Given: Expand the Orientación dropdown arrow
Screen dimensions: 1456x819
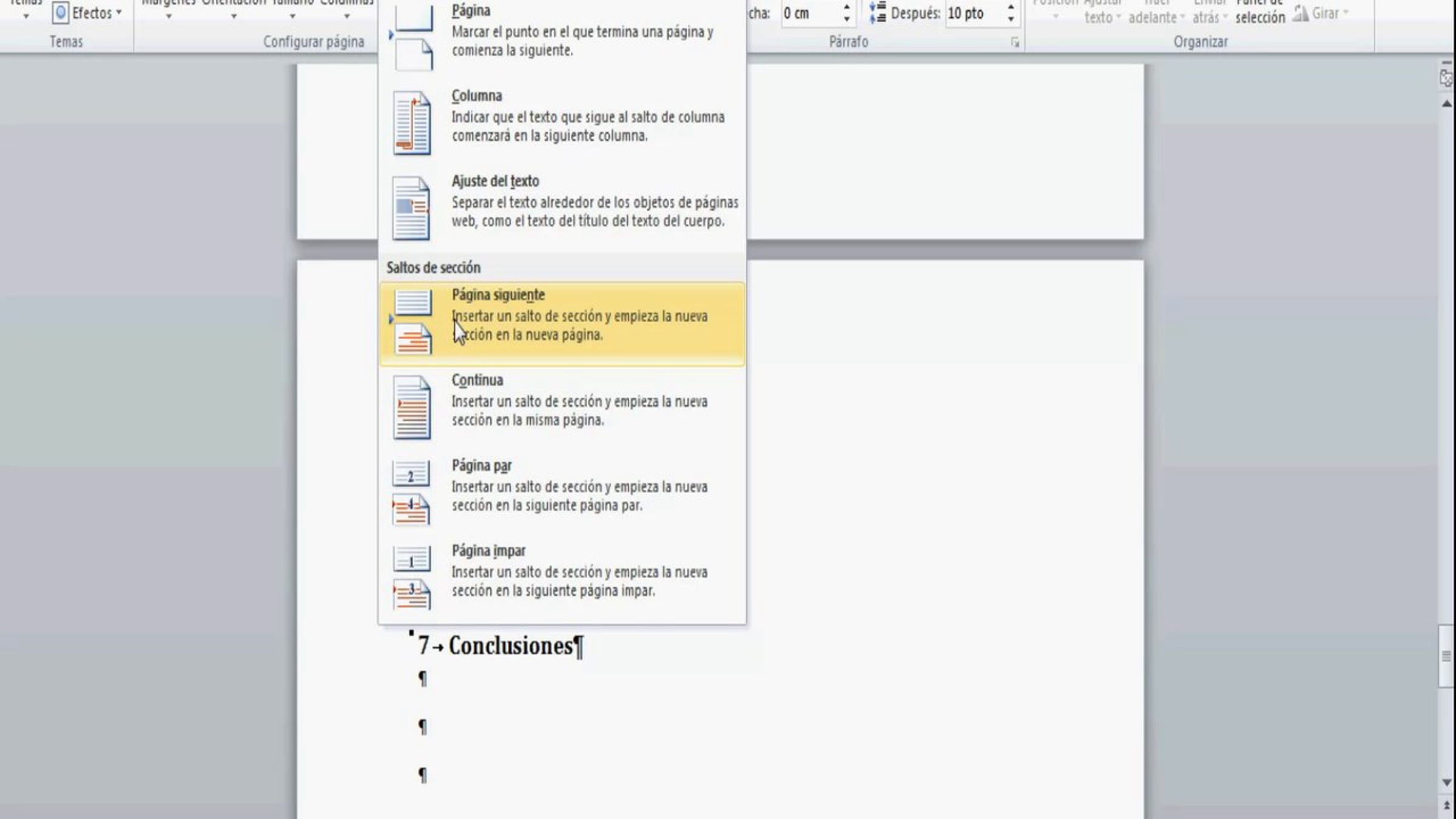Looking at the screenshot, I should (x=234, y=16).
